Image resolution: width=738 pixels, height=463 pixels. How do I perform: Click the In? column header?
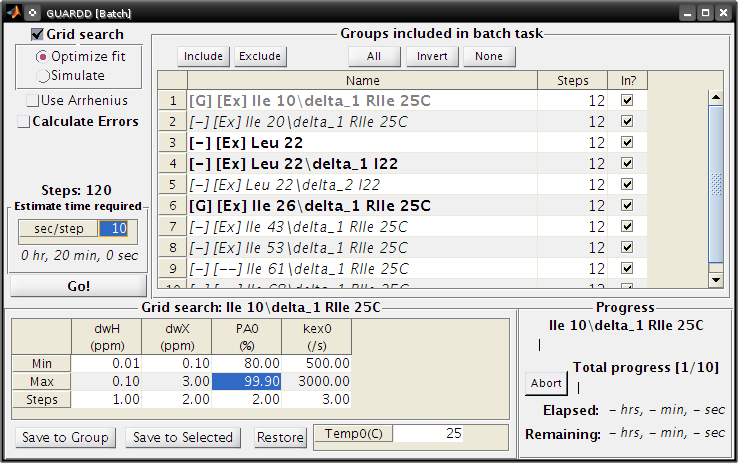628,80
